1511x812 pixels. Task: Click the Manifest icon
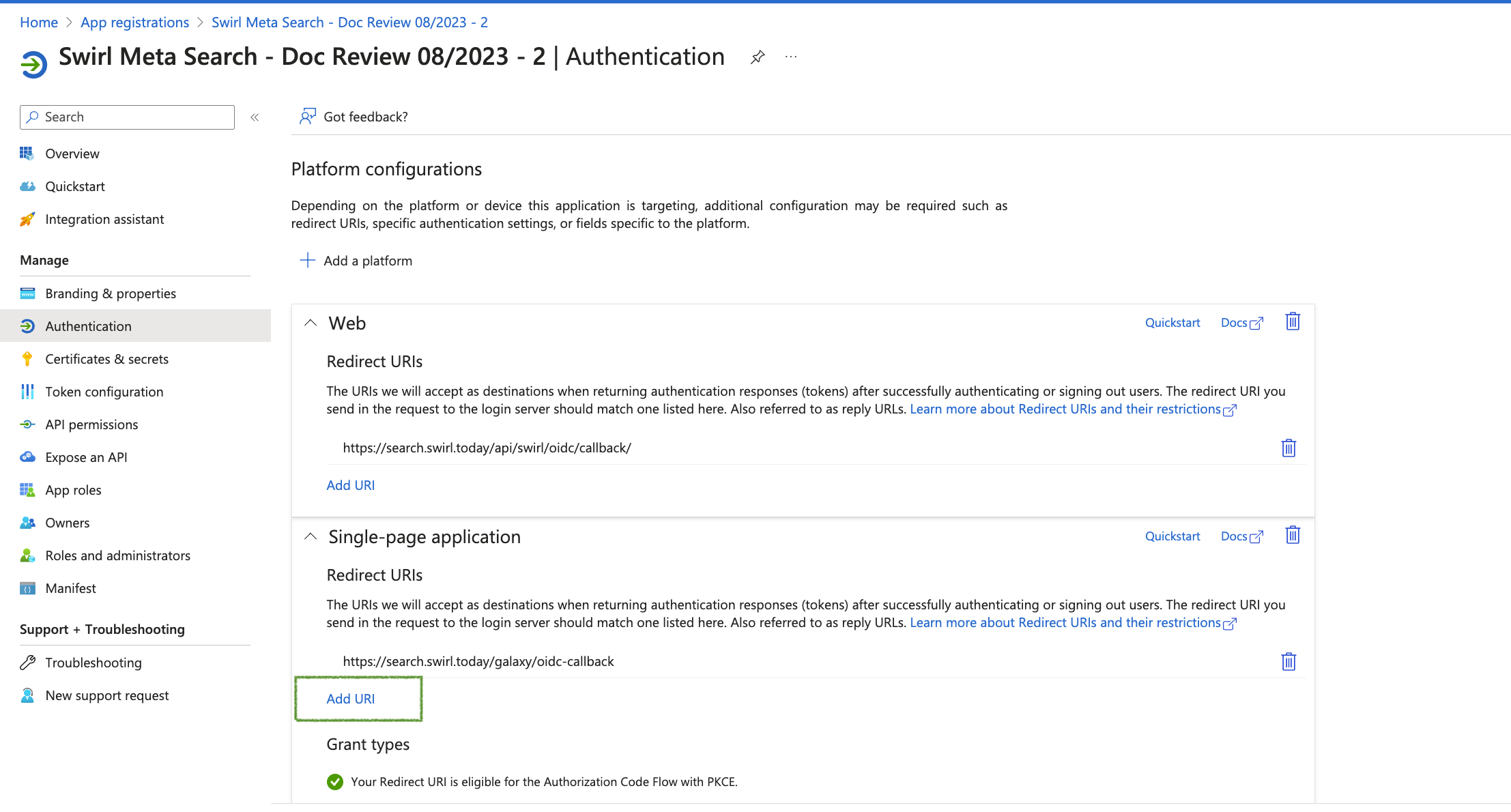click(27, 588)
